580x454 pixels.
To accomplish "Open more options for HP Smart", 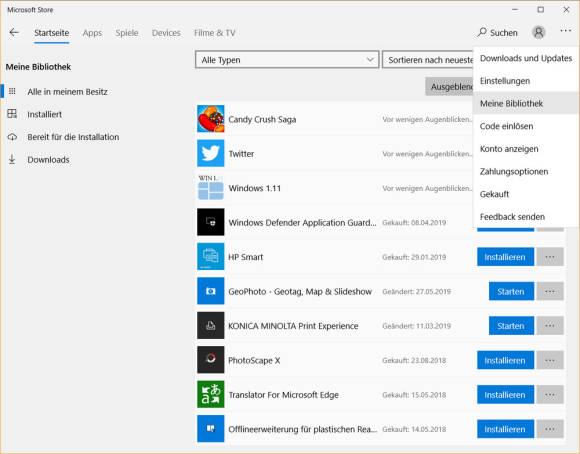I will [x=550, y=257].
